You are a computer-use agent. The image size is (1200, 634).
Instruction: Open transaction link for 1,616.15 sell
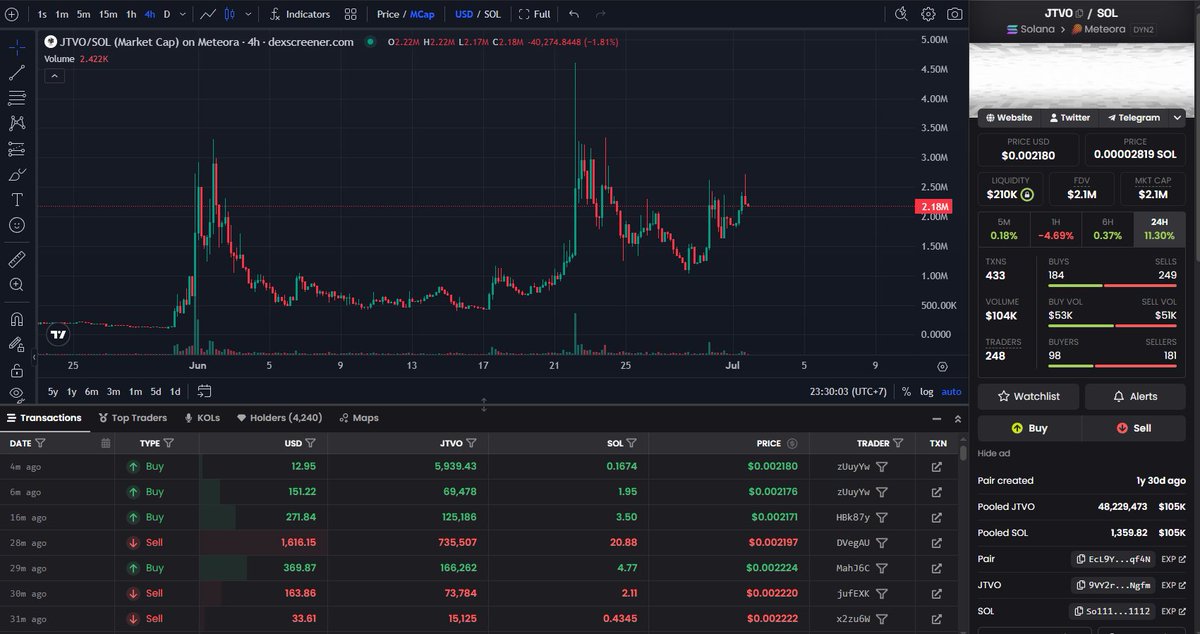point(936,542)
